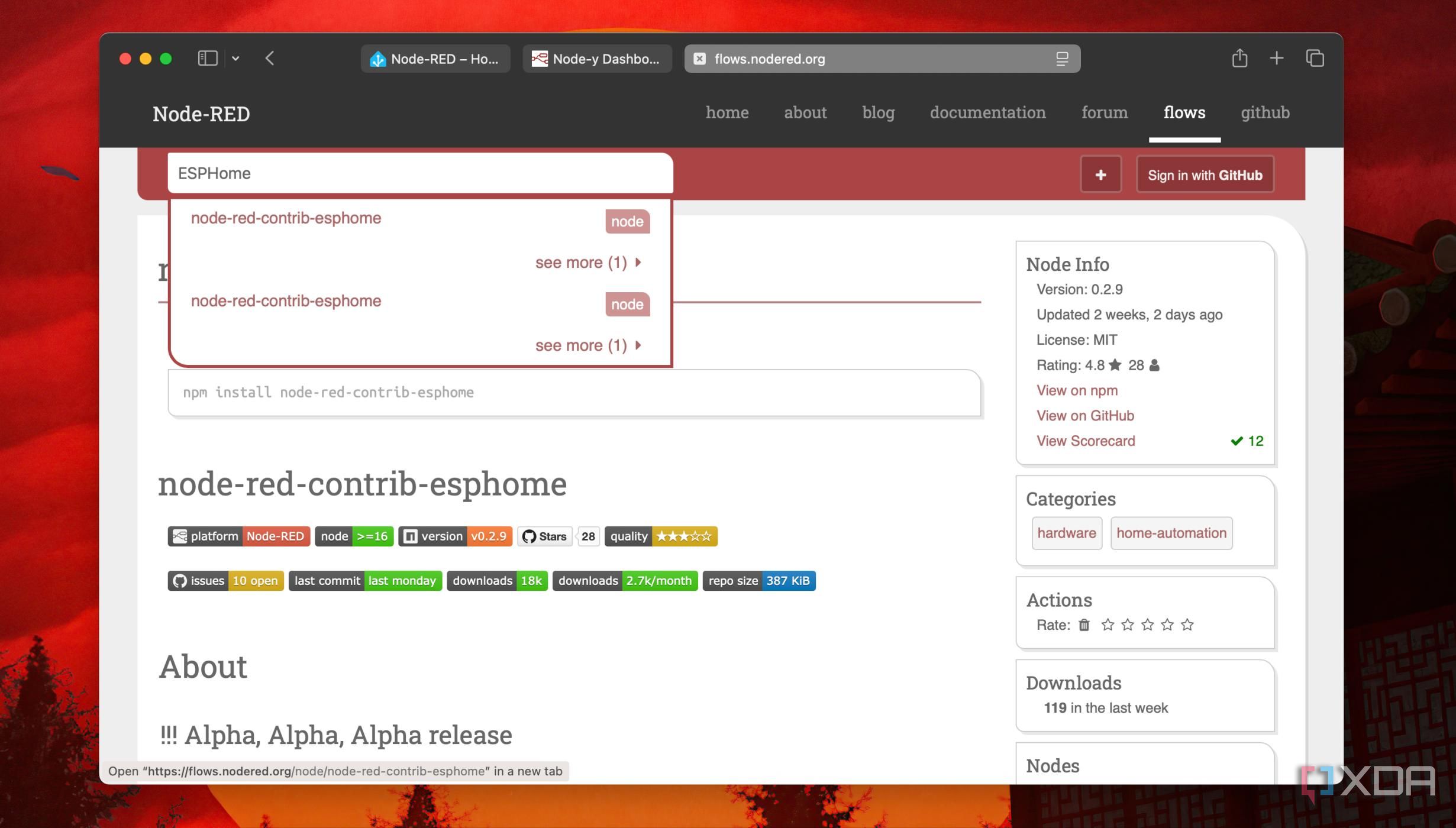Screen dimensions: 1456x828
Task: Click the flows.nodered.org address bar
Action: click(882, 59)
